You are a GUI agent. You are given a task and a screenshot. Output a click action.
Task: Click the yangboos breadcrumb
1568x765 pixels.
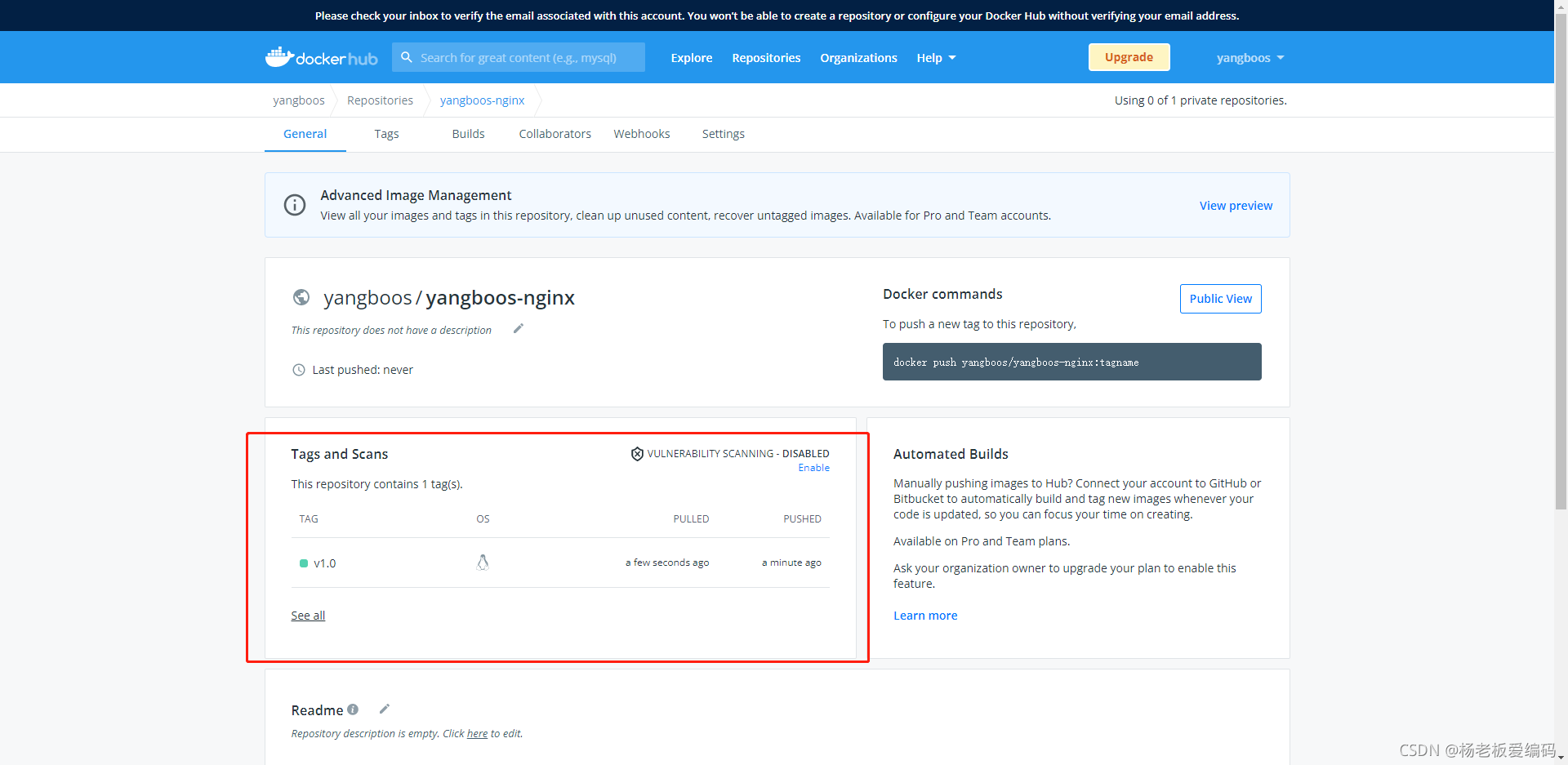(x=299, y=100)
